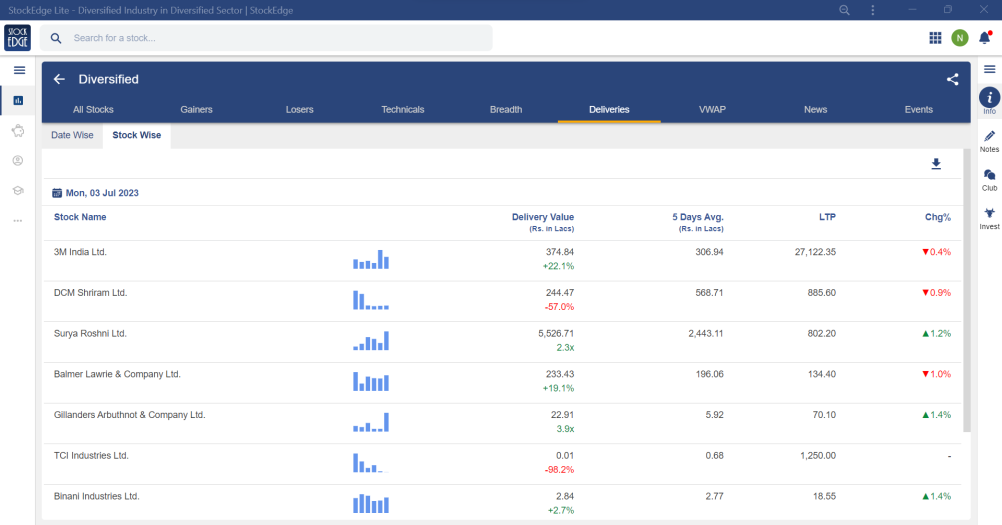Sort by Delivery Value column header
Viewport: 1002px width, 525px height.
542,217
